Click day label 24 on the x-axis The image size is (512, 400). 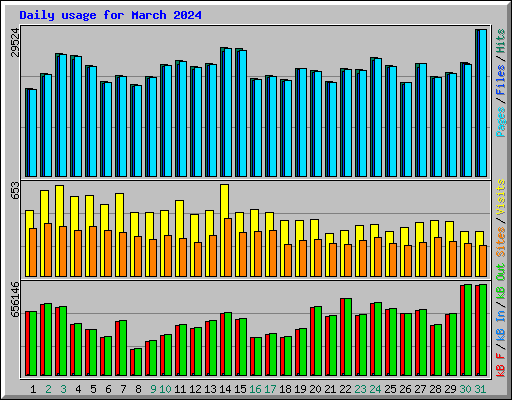click(375, 389)
